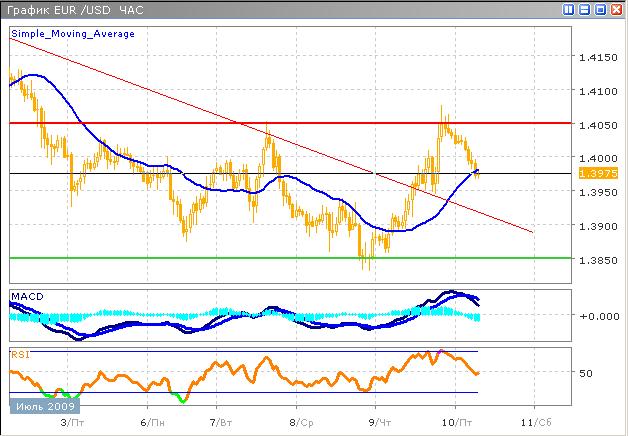Select the RSI panel label
This screenshot has height=436, width=628.
point(20,355)
